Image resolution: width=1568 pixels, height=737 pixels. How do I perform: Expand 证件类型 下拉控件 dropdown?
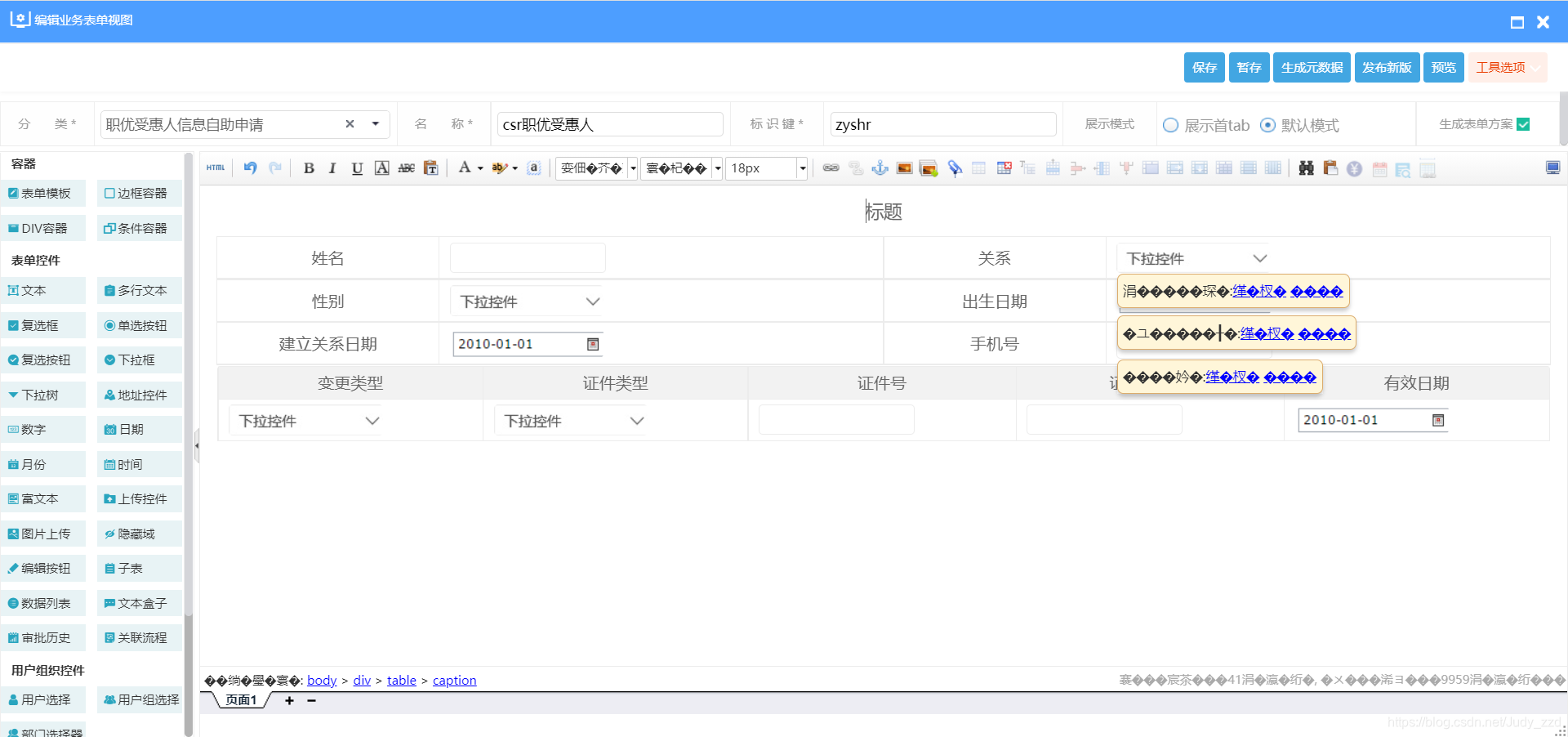[637, 421]
